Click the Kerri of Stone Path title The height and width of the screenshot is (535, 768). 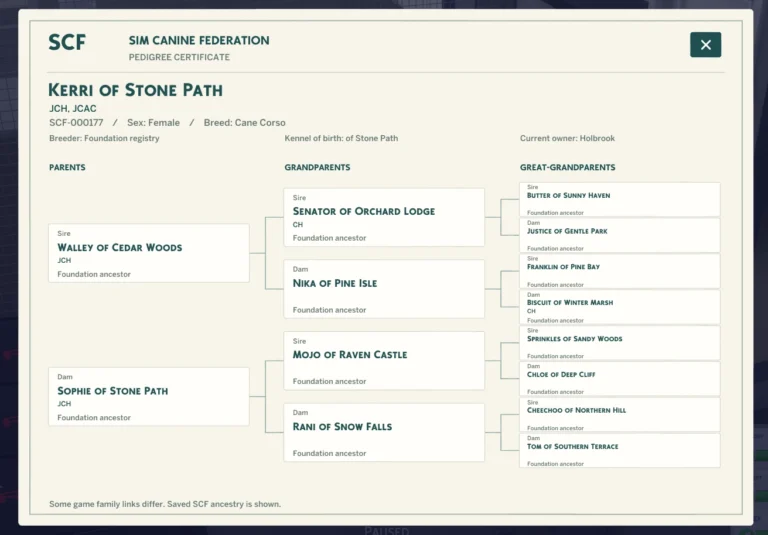tap(136, 90)
